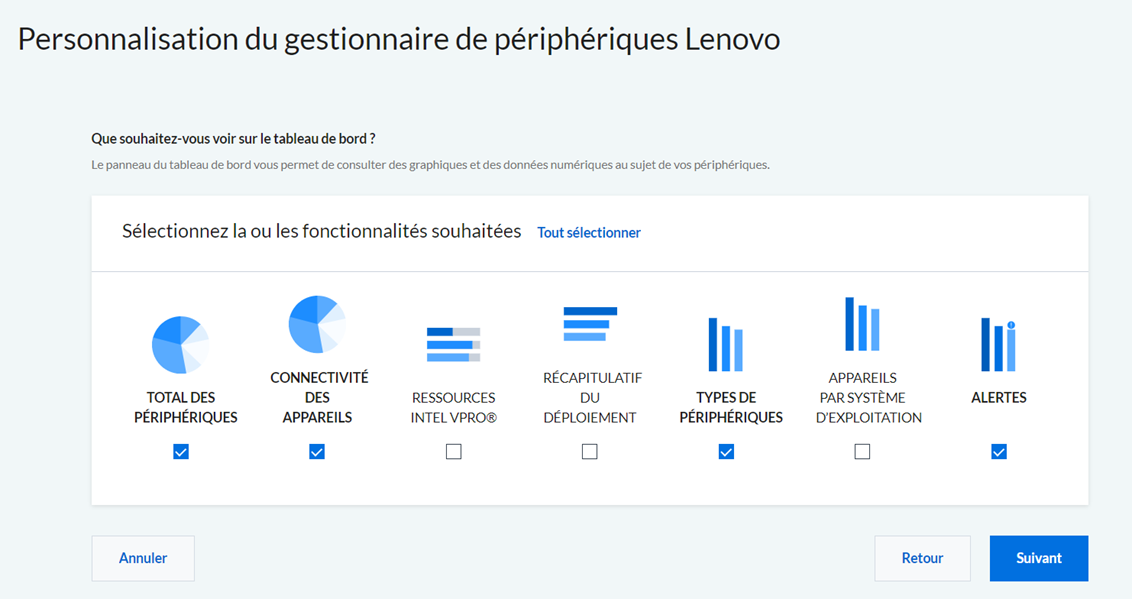Select the Connectivité des appareils pie icon
This screenshot has width=1132, height=599.
point(317,324)
